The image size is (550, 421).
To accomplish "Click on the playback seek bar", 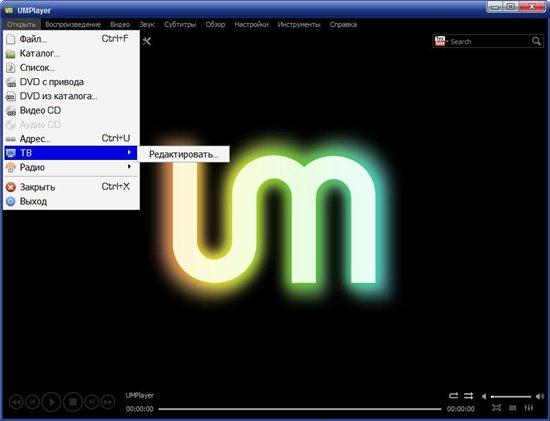I will point(300,409).
